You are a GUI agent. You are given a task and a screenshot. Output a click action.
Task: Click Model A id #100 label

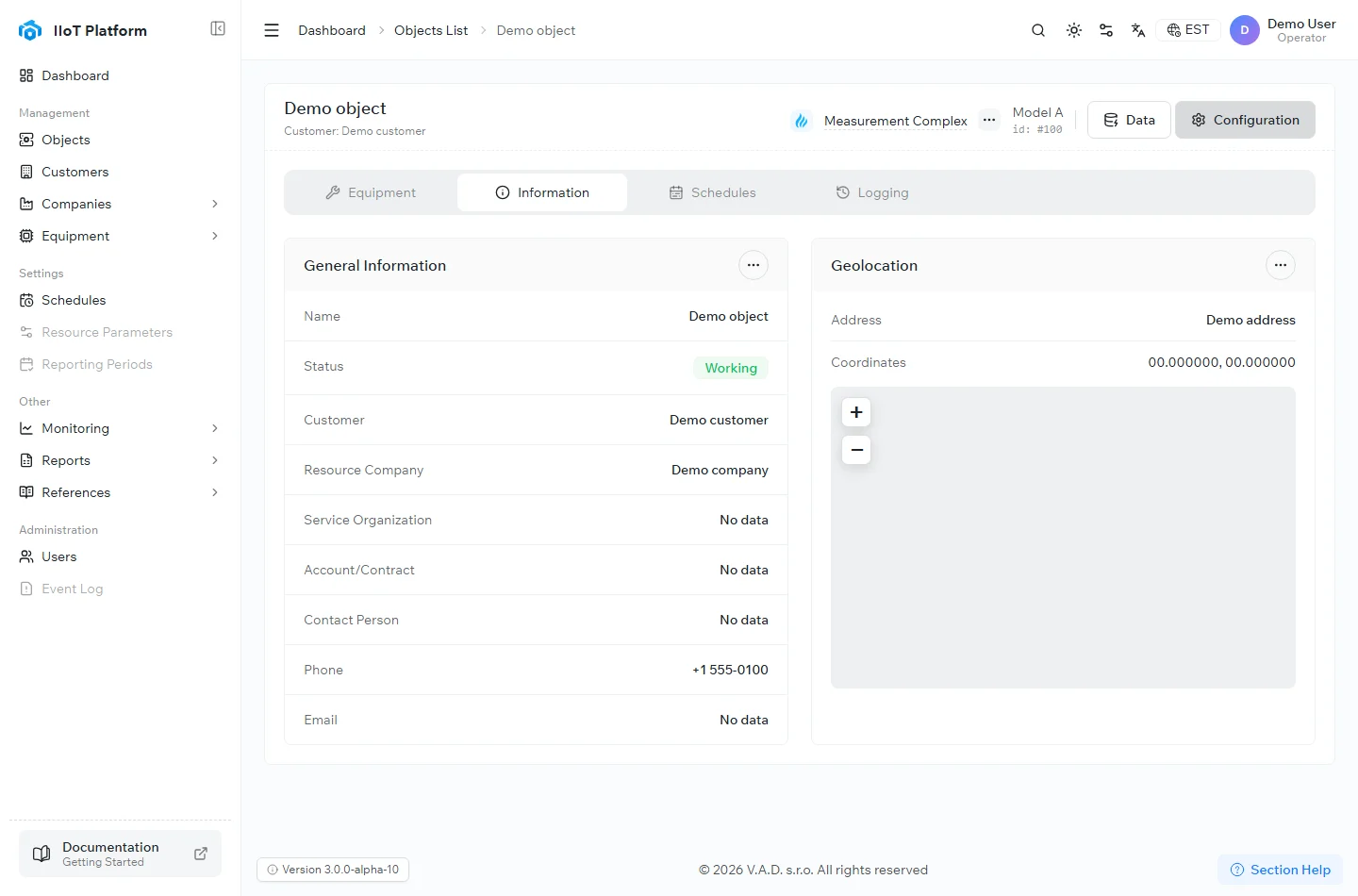pos(1037,120)
